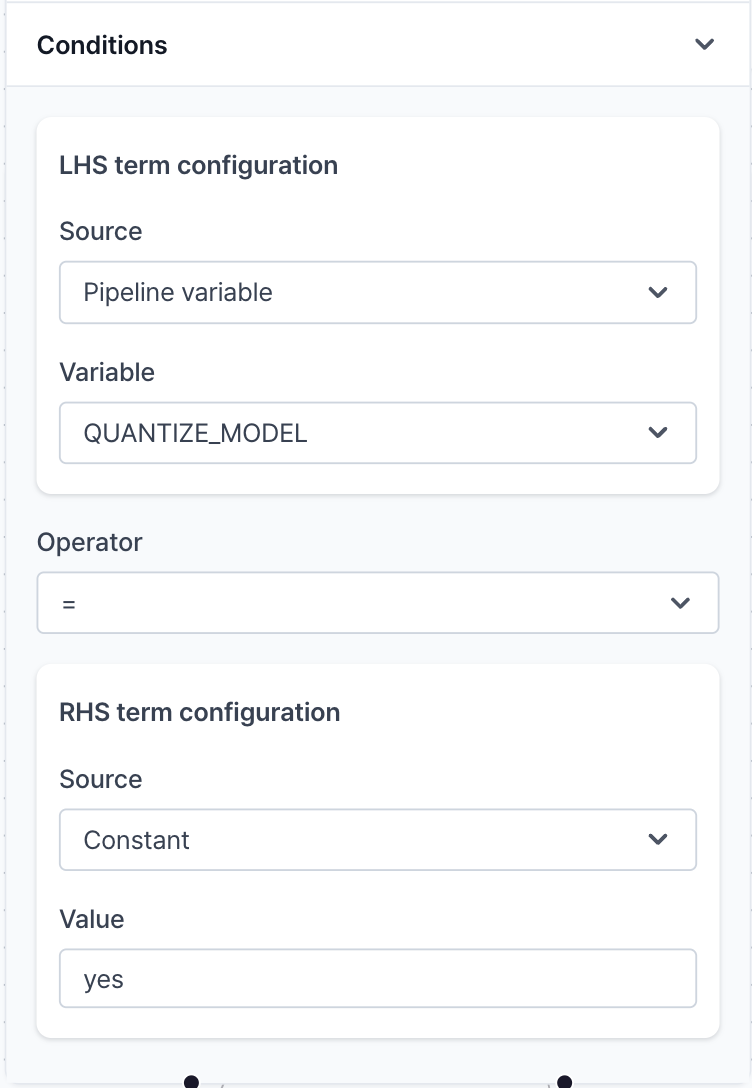Focus the Value input containing yes
Screen dimensions: 752x1088
tap(377, 979)
